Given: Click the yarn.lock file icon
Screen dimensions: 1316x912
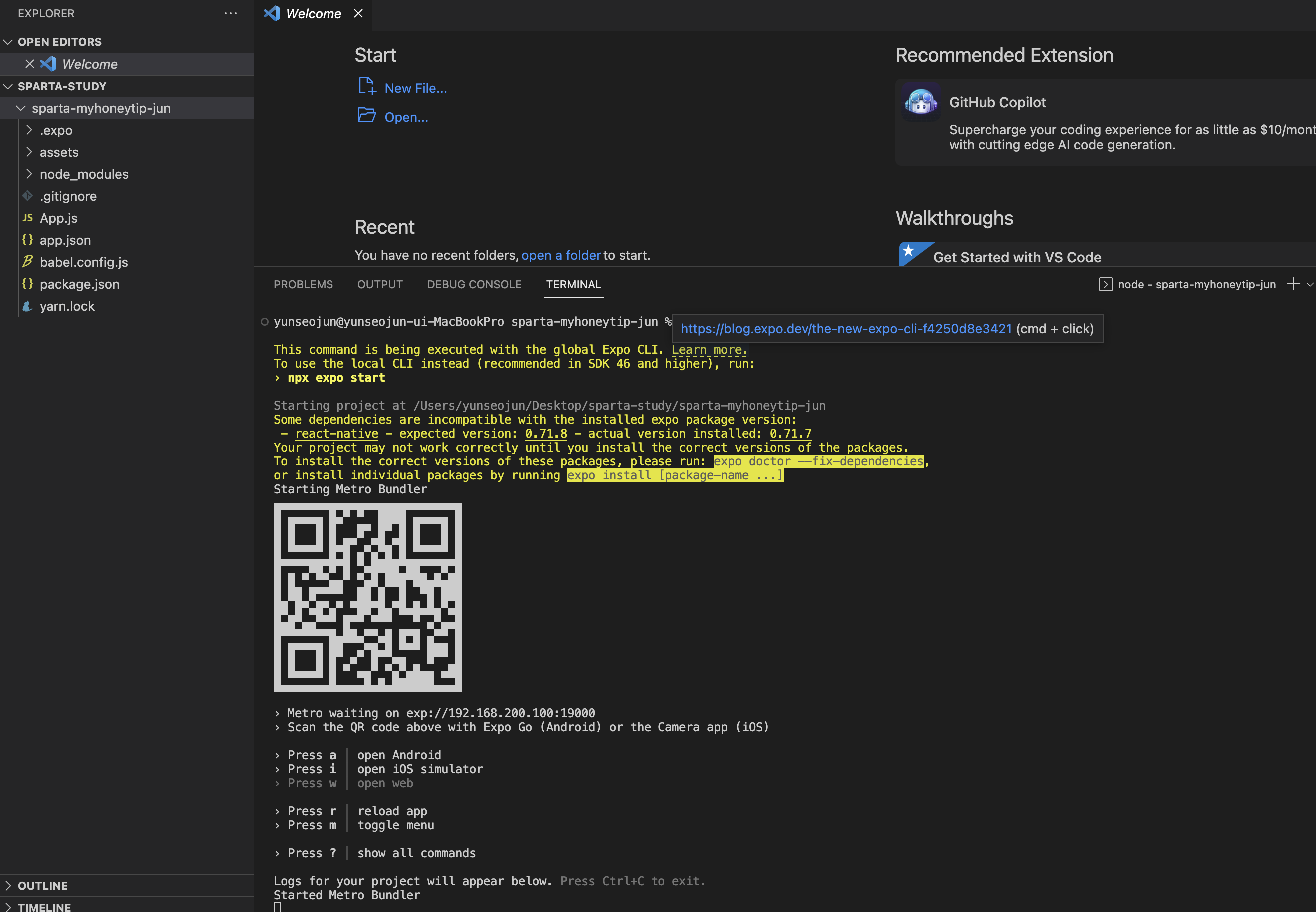Looking at the screenshot, I should tap(27, 306).
